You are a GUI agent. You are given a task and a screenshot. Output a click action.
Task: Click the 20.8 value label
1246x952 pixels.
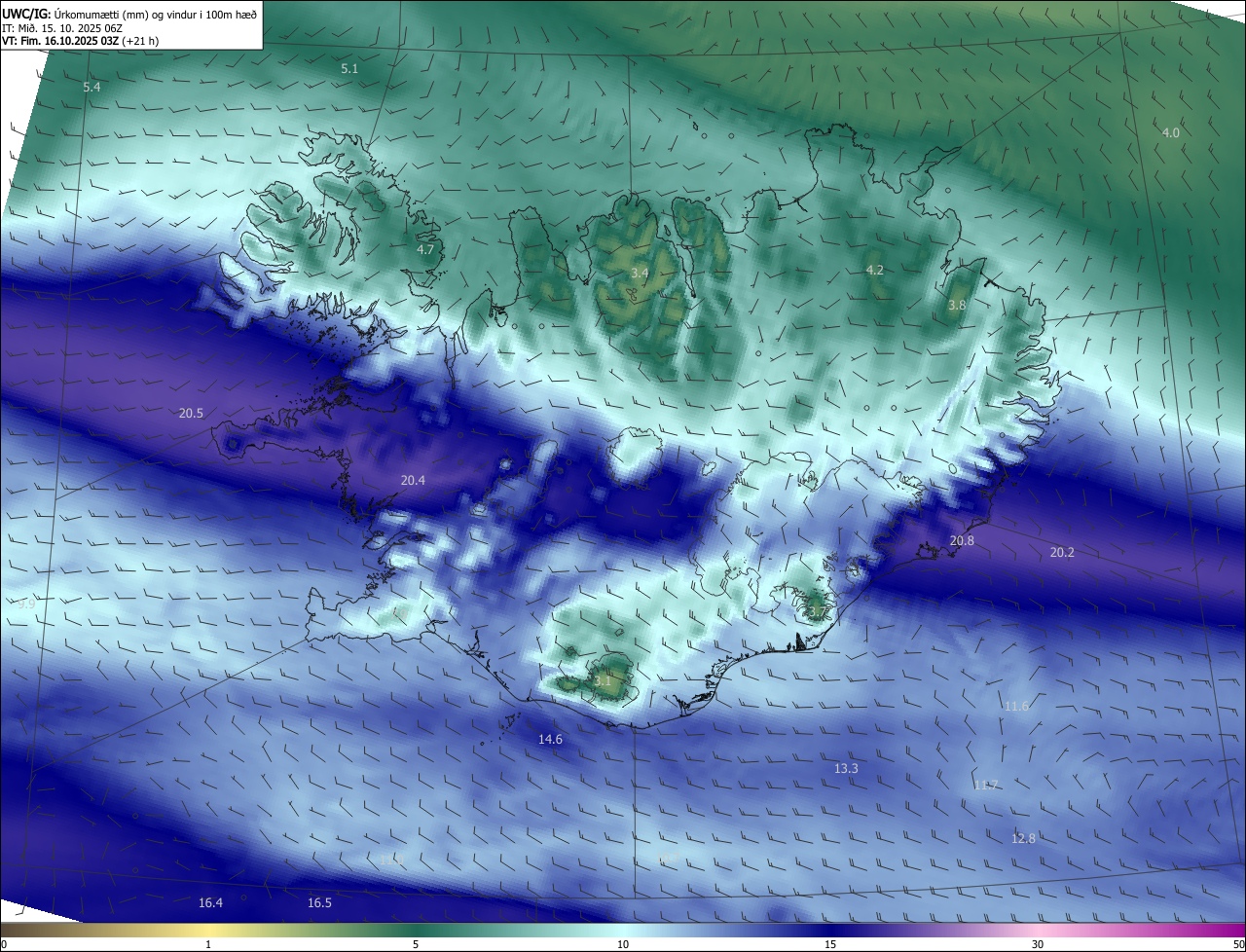point(962,540)
